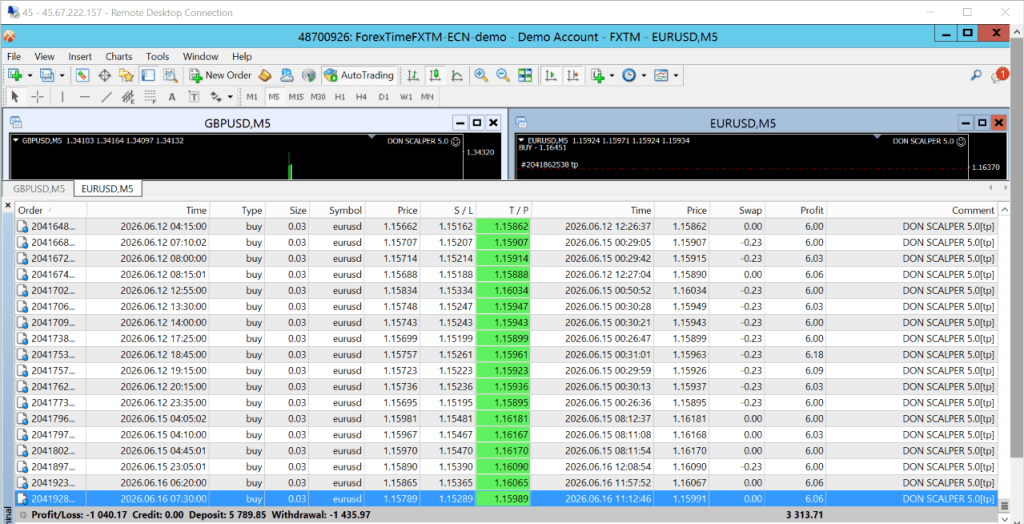The height and width of the screenshot is (524, 1024).
Task: Click the VPS globe icon
Action: click(x=310, y=76)
